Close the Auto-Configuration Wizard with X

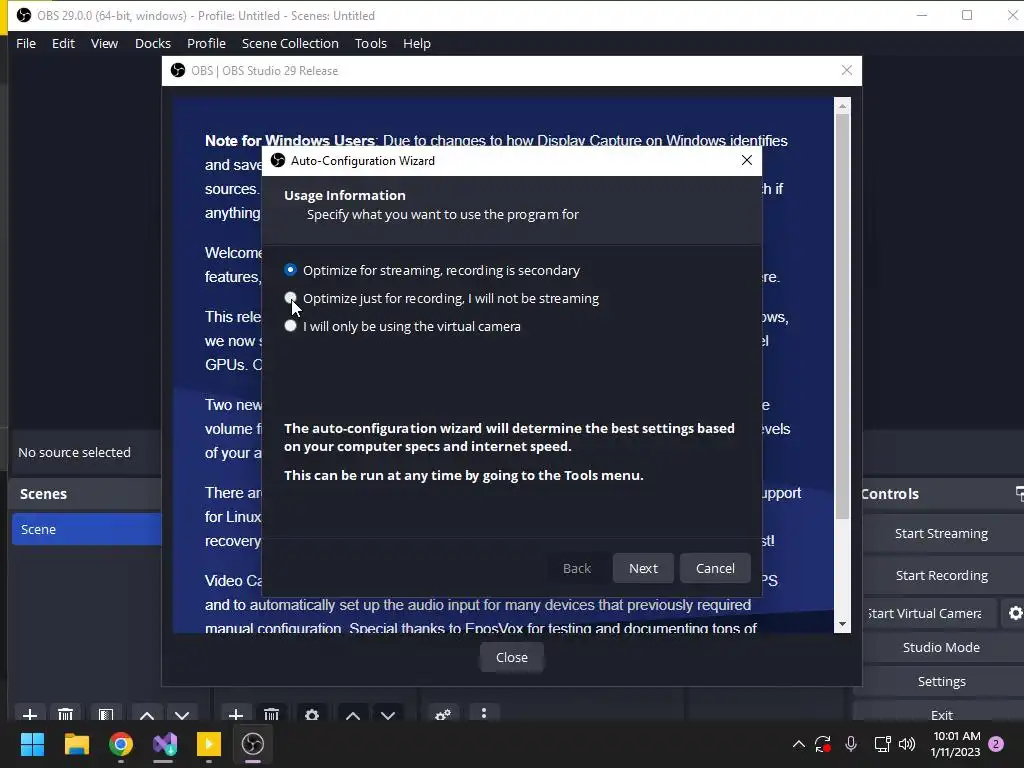(747, 160)
